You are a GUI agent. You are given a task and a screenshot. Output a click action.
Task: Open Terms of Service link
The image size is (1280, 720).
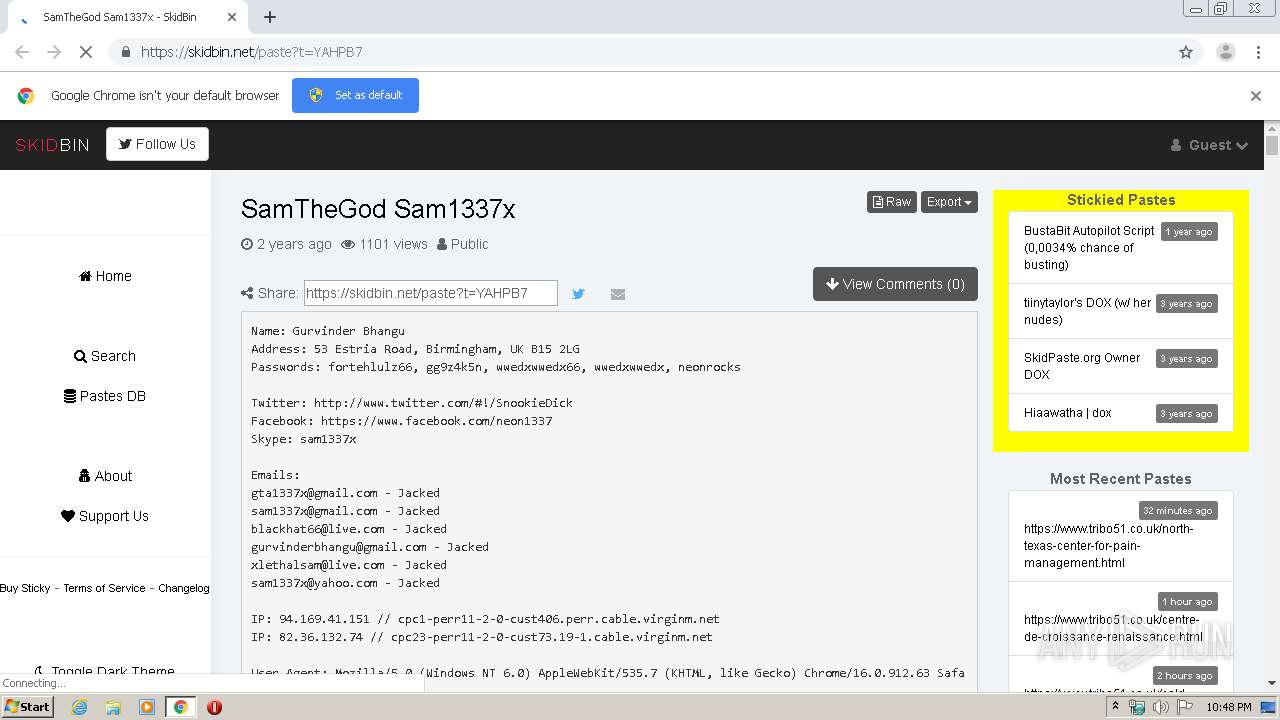pos(104,588)
